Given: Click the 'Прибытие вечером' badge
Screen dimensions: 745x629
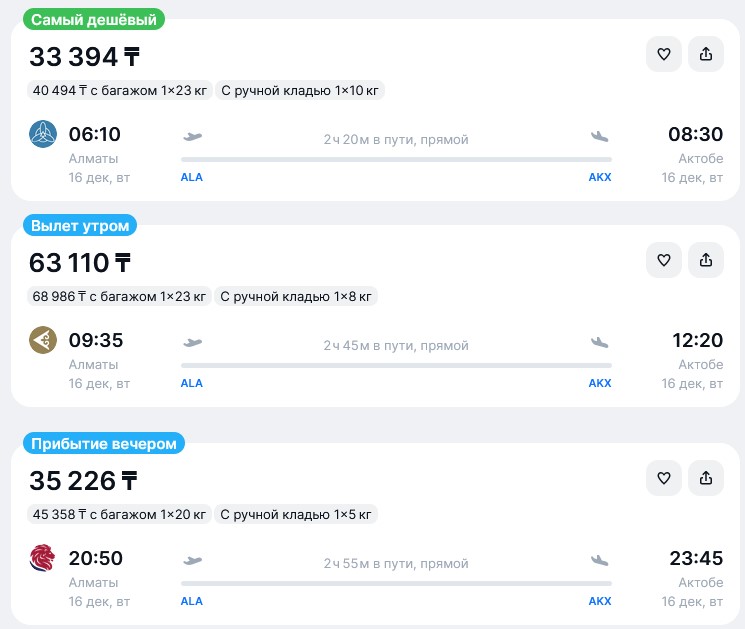Looking at the screenshot, I should click(x=103, y=443).
